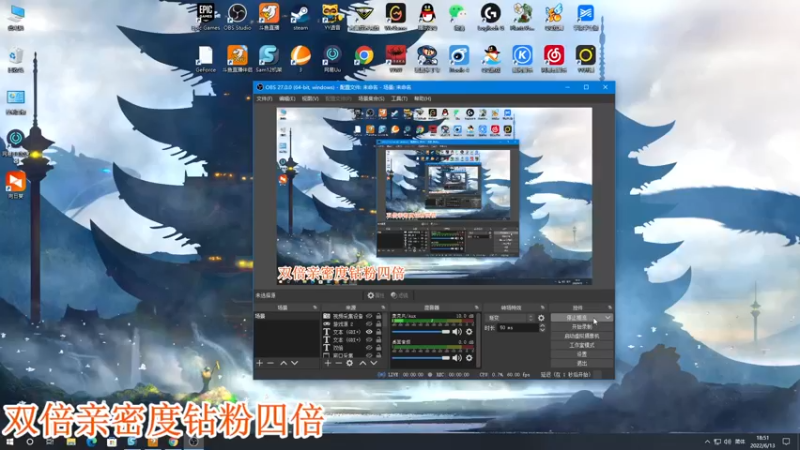Screen dimensions: 800x450
Task: Open the This PC desktop icon
Action: point(16,18)
